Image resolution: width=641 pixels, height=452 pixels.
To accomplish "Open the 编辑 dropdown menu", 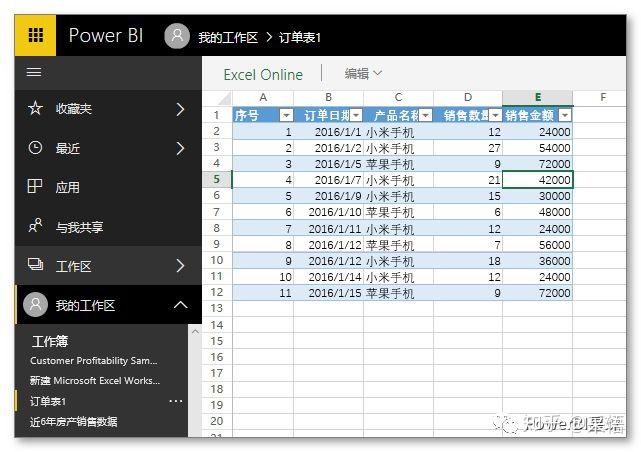I will [363, 74].
